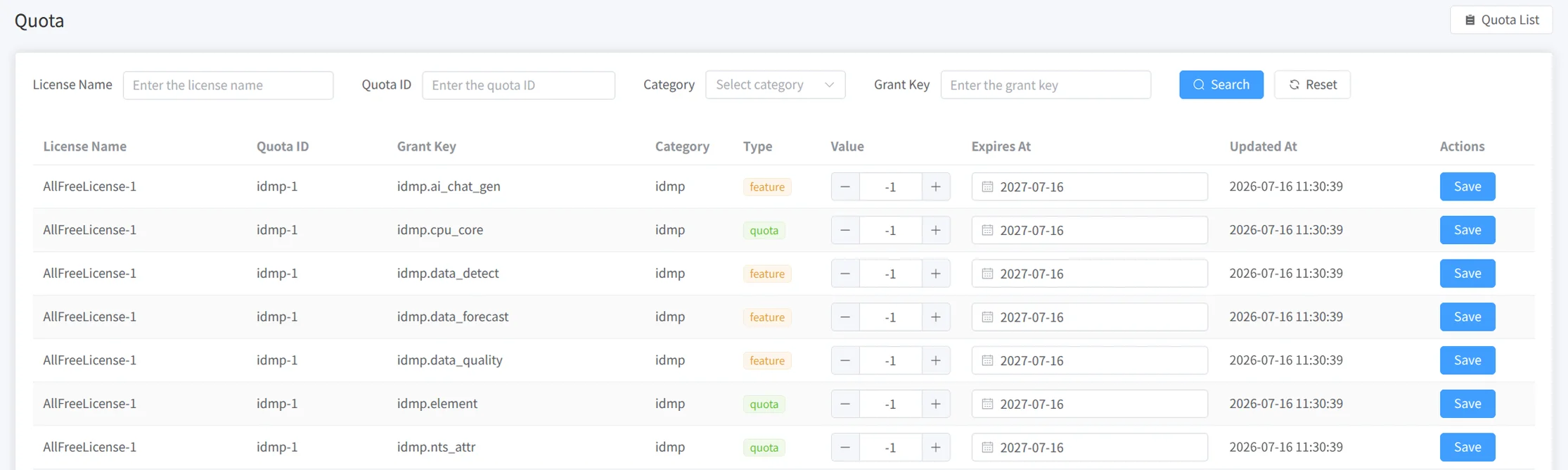Open the Quota List page
Image resolution: width=1568 pixels, height=470 pixels.
pos(1501,20)
